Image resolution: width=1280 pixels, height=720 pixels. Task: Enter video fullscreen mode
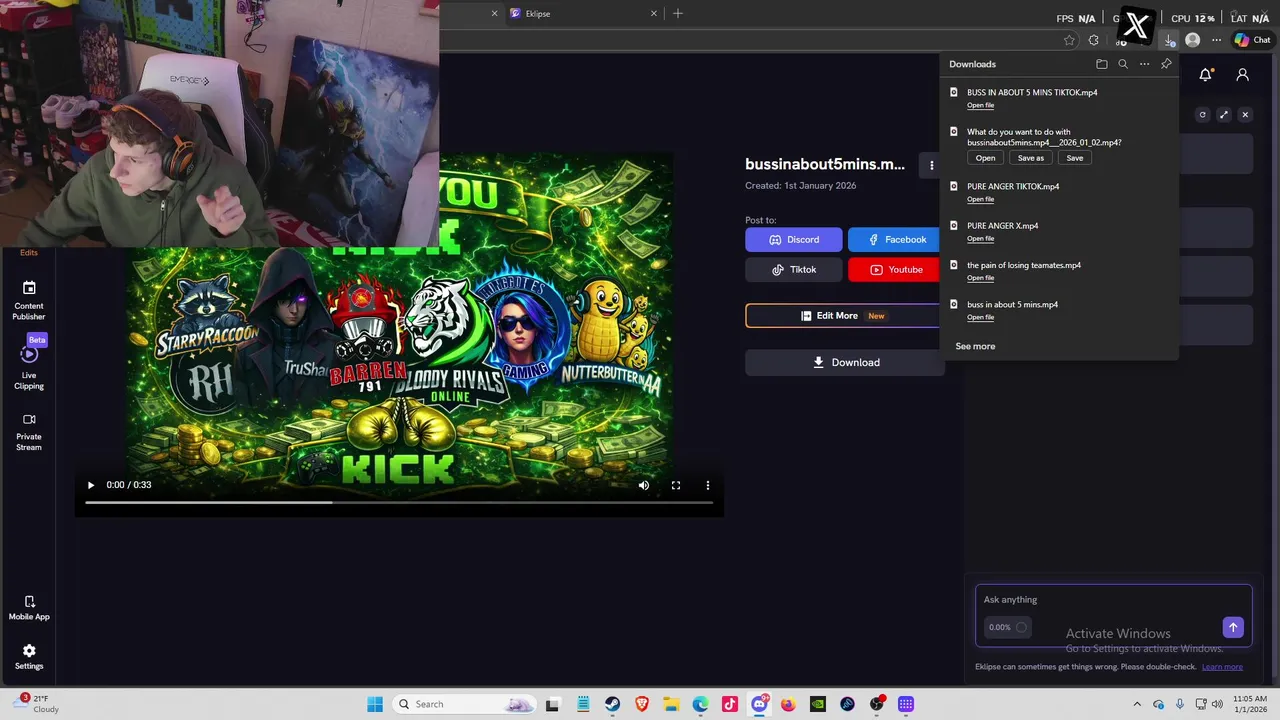pyautogui.click(x=676, y=485)
